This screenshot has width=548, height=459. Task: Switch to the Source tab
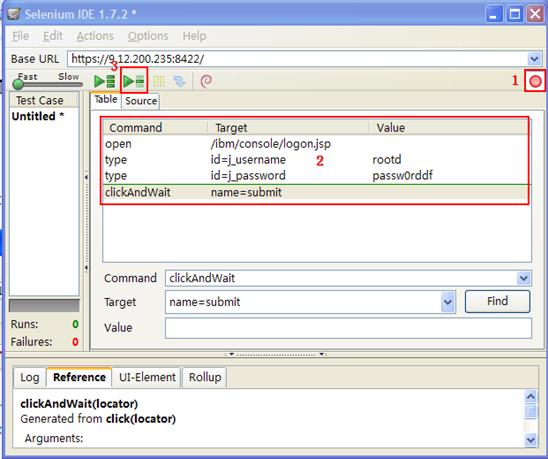coord(141,101)
